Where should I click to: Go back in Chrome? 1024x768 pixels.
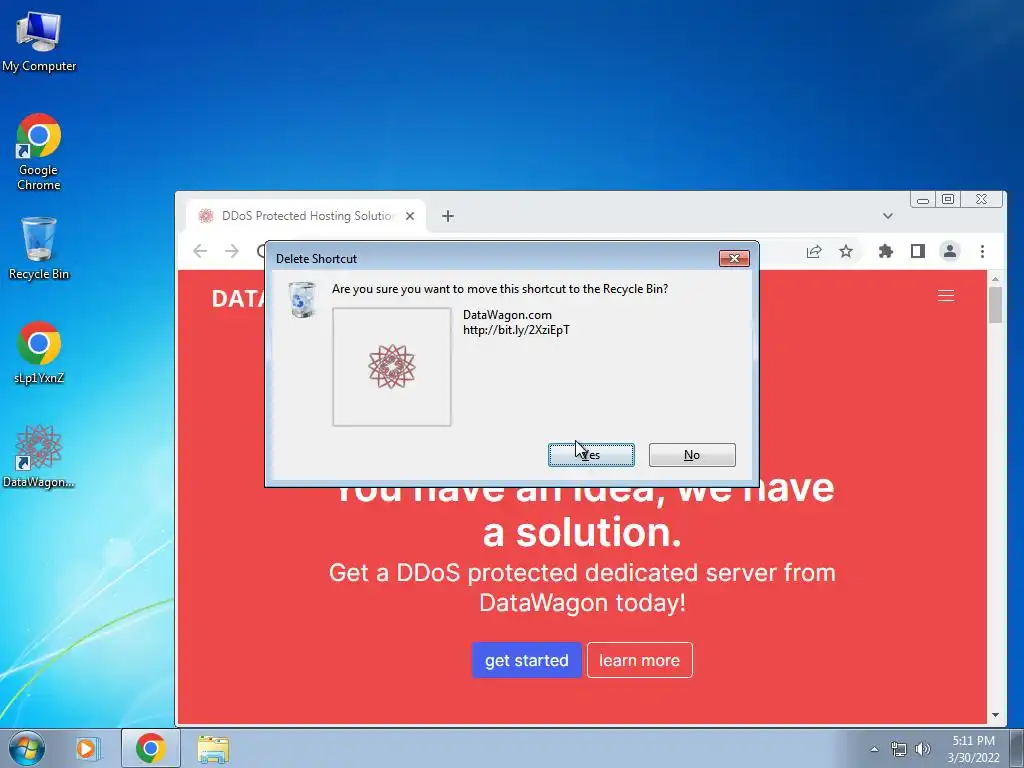point(200,251)
